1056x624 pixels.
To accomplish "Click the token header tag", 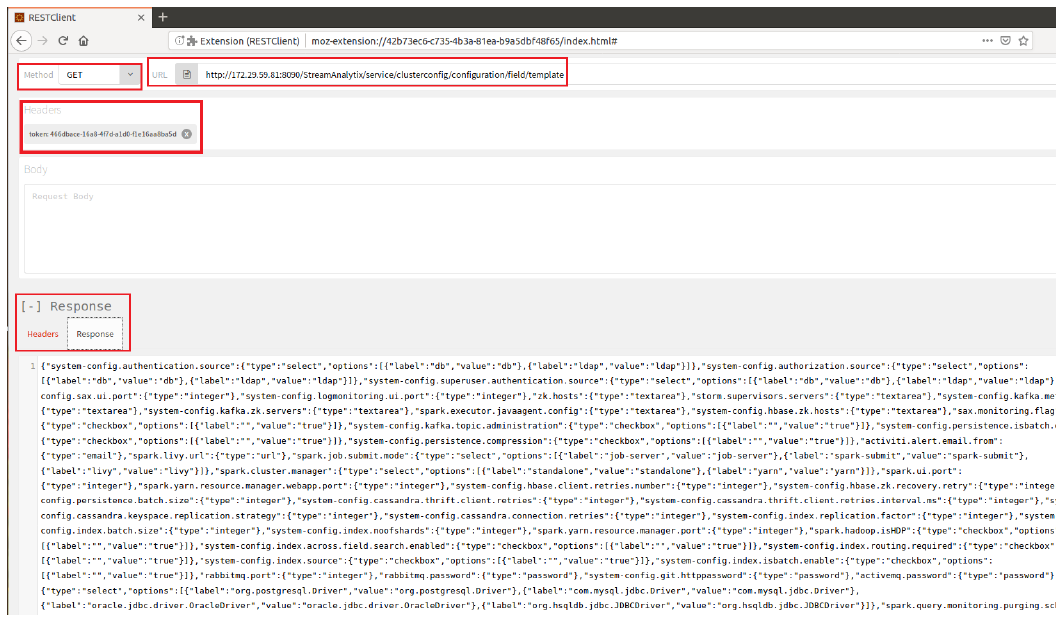I will pos(102,134).
